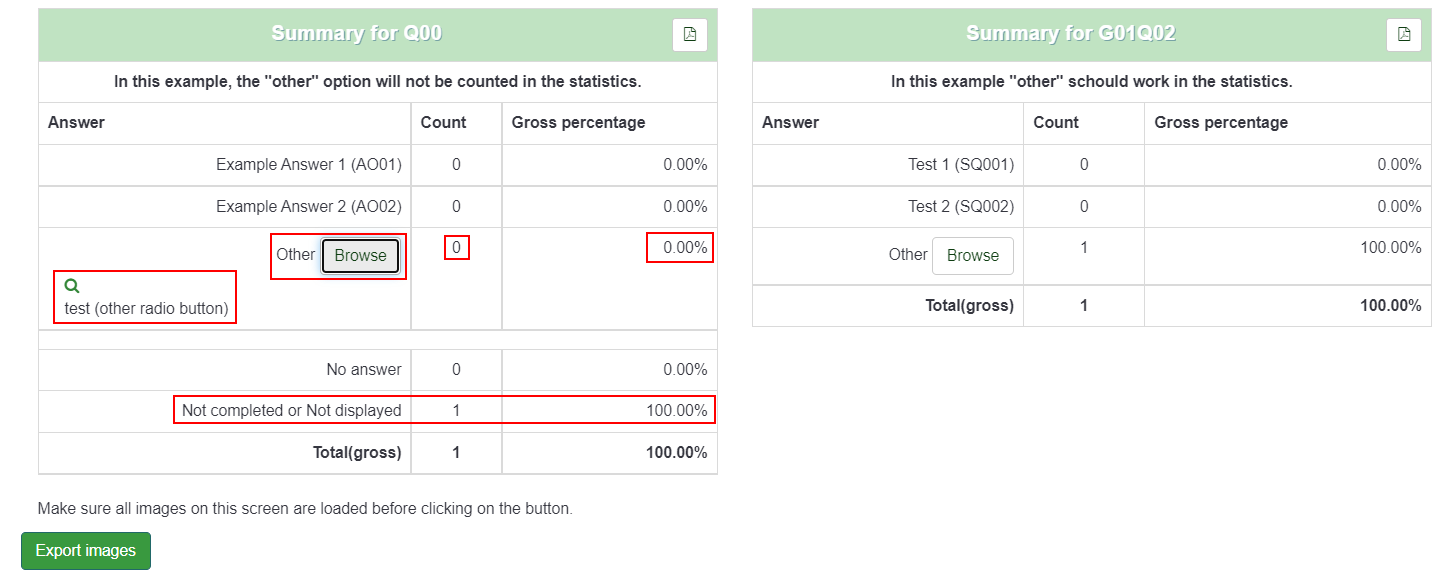Click the Answer column header in the G01Q02 table

790,123
